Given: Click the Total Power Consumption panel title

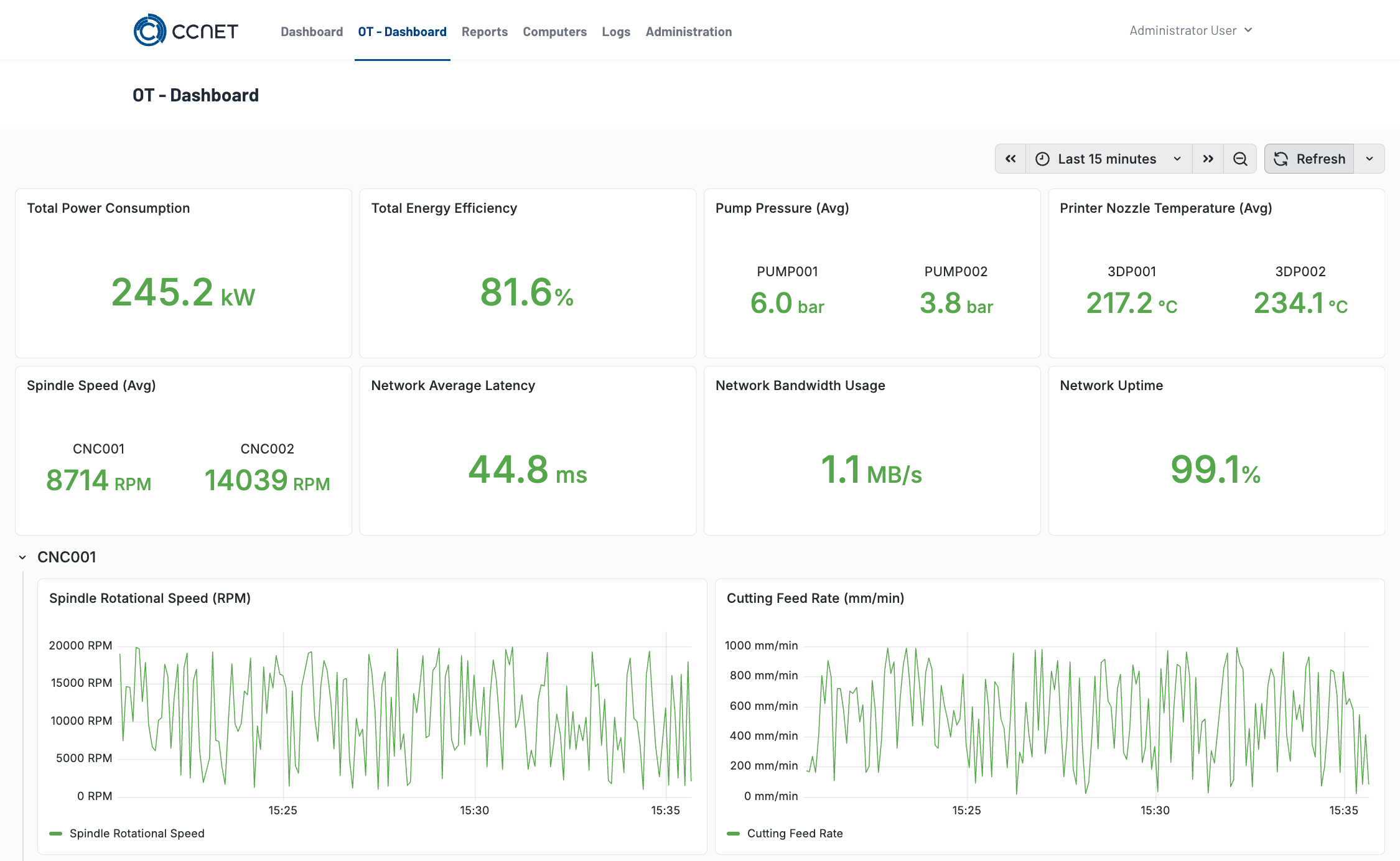Looking at the screenshot, I should coord(108,208).
